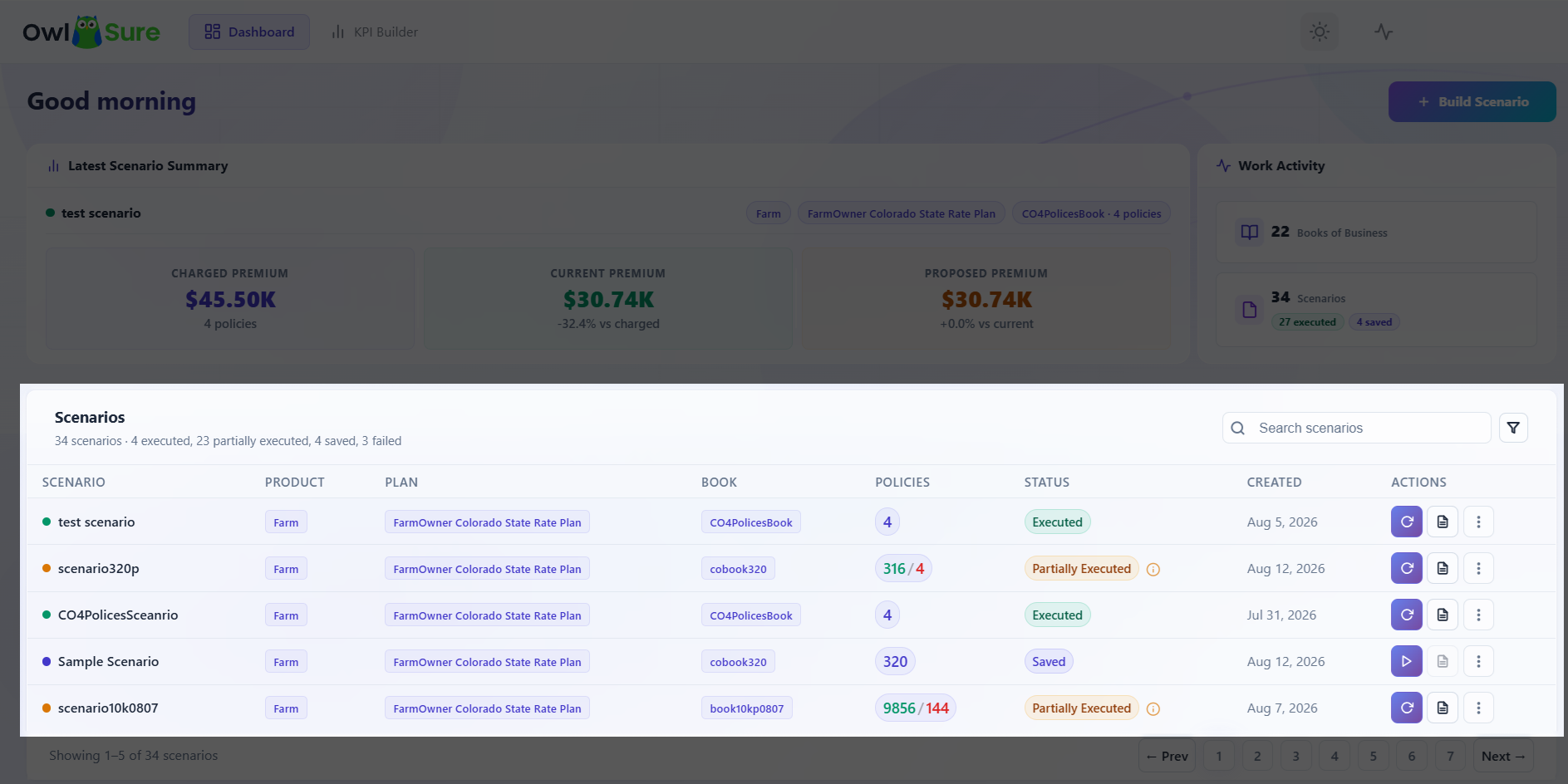Re-run scenario320p
1568x784 pixels.
1407,568
